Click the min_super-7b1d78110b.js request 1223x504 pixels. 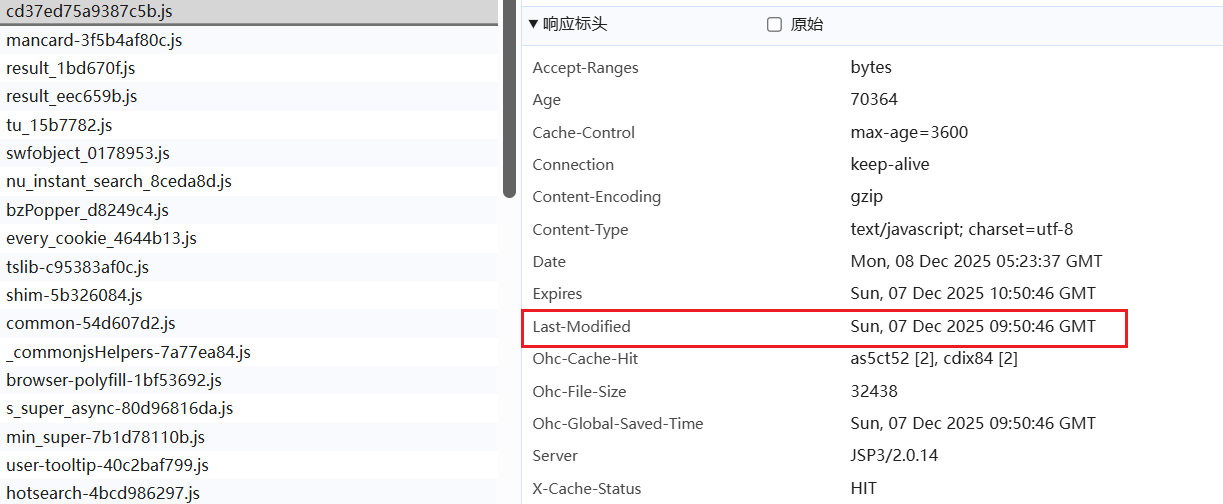[249, 437]
